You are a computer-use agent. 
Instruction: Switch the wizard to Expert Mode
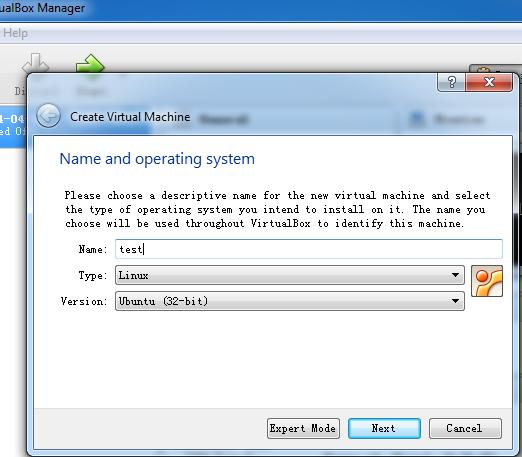pyautogui.click(x=303, y=428)
